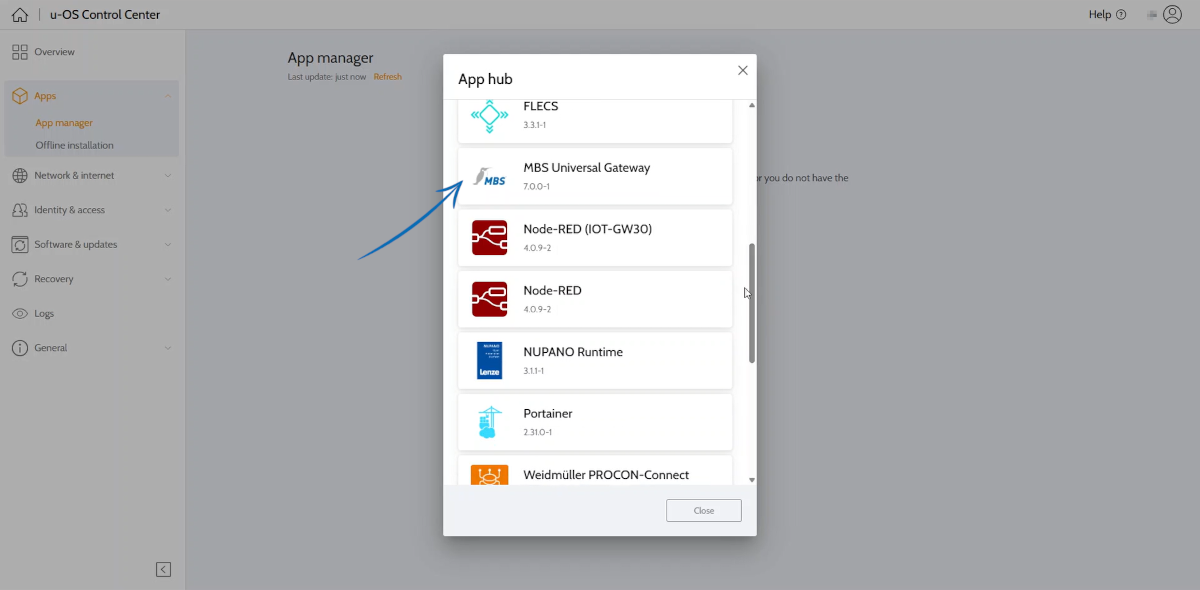Select the FLECS app icon
The width and height of the screenshot is (1200, 590).
coord(489,115)
